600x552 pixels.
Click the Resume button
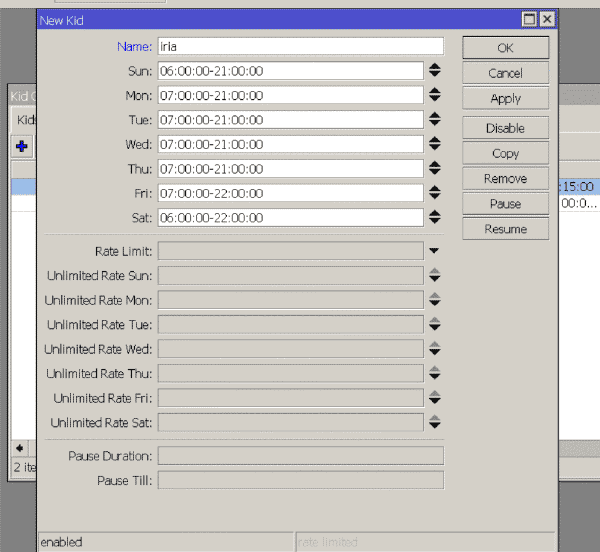click(505, 229)
